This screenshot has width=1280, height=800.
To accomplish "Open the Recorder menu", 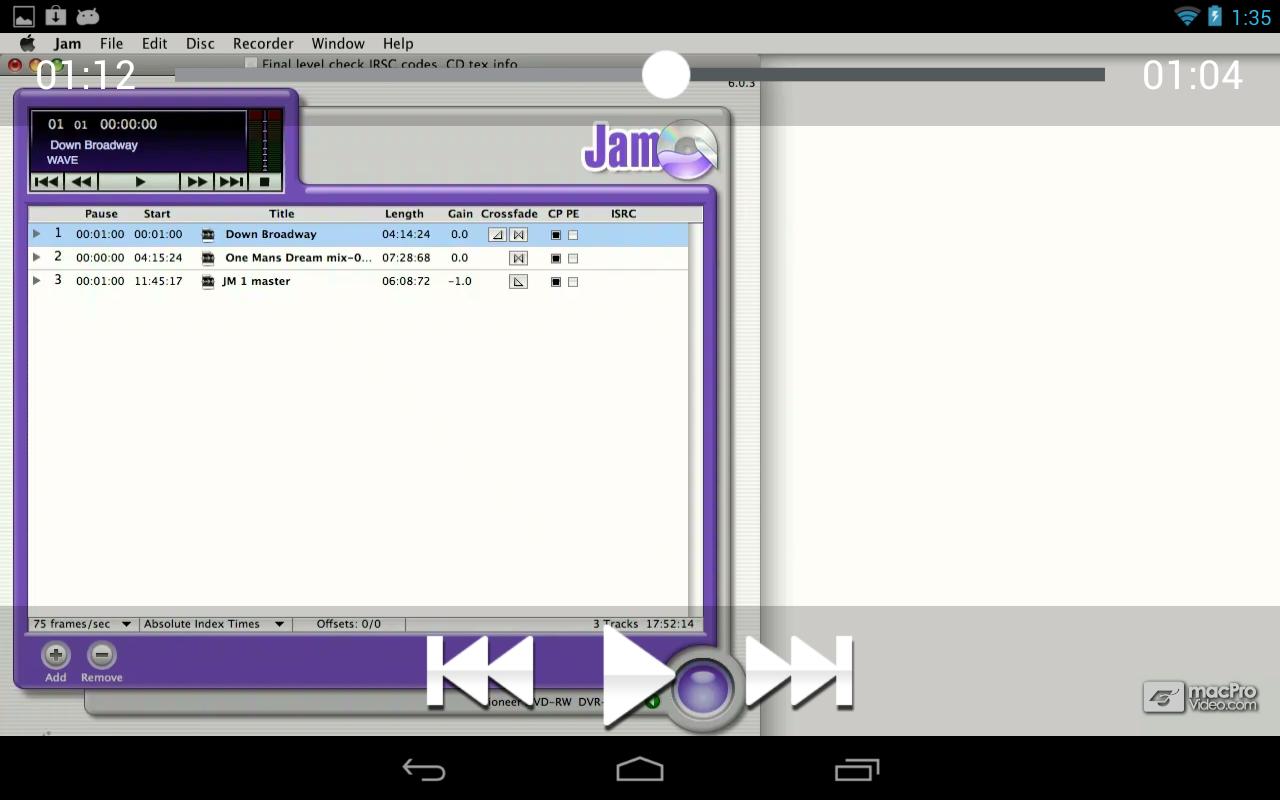I will (x=263, y=43).
